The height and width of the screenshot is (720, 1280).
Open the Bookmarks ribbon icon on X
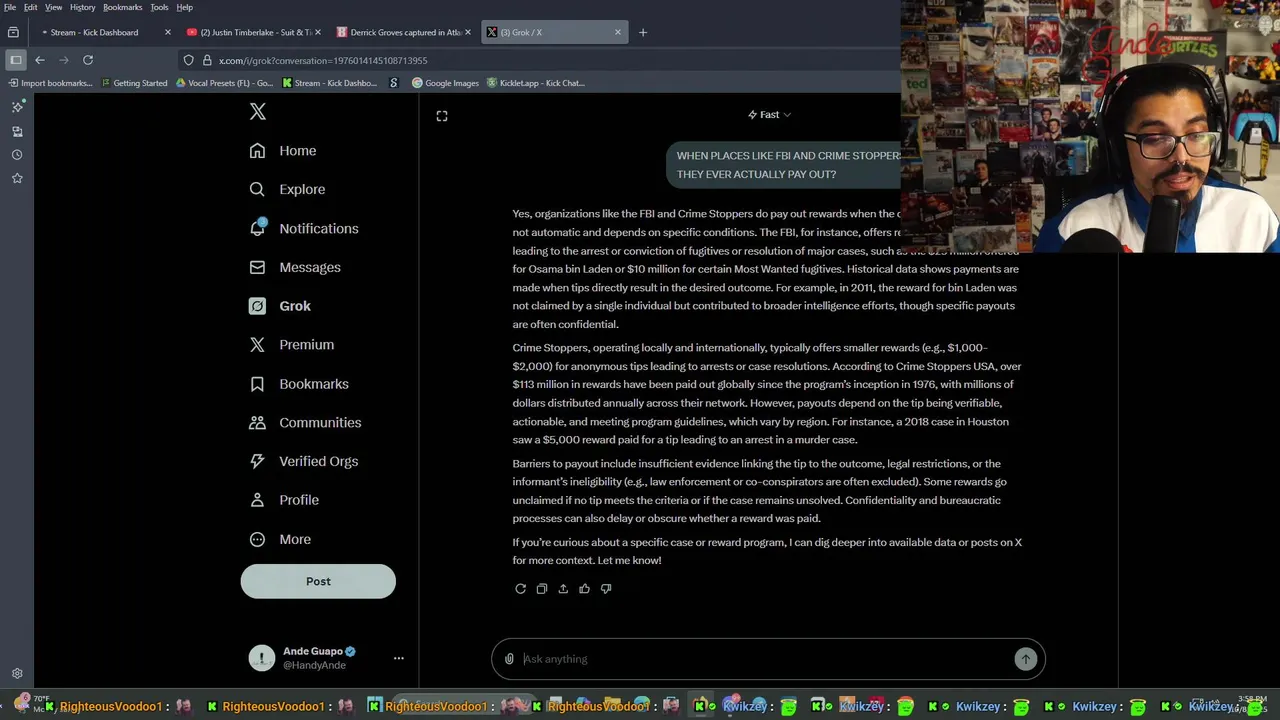(257, 384)
